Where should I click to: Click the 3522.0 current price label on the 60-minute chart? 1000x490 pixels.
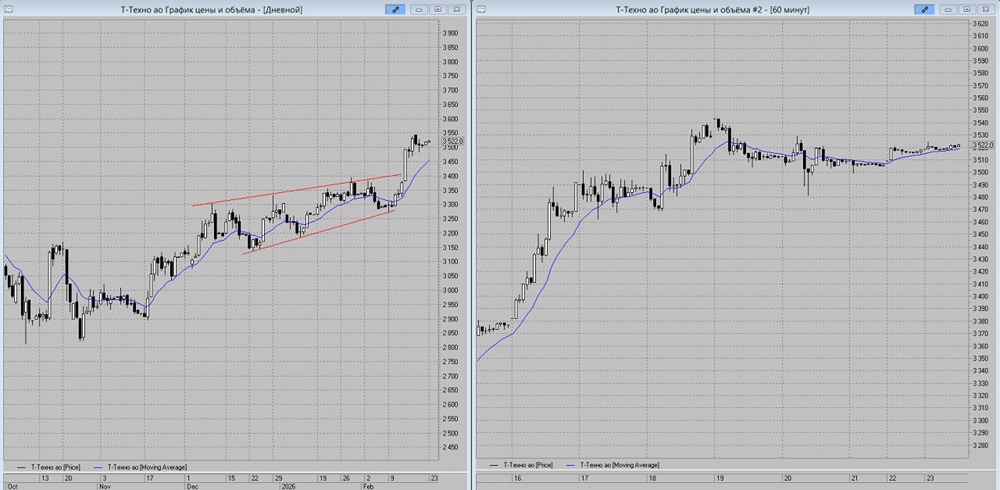[982, 145]
